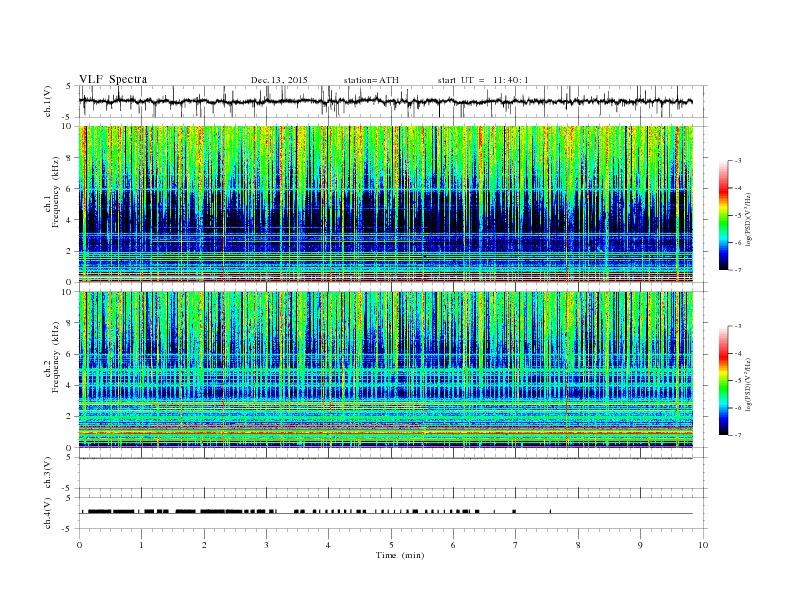Screen dimensions: 792x612
Task: Click the "-3" label on ch.1 color bar
Action: click(737, 161)
